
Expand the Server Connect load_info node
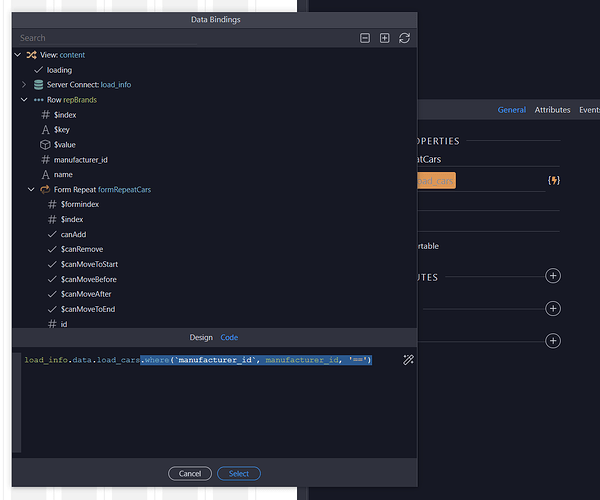pyautogui.click(x=25, y=85)
